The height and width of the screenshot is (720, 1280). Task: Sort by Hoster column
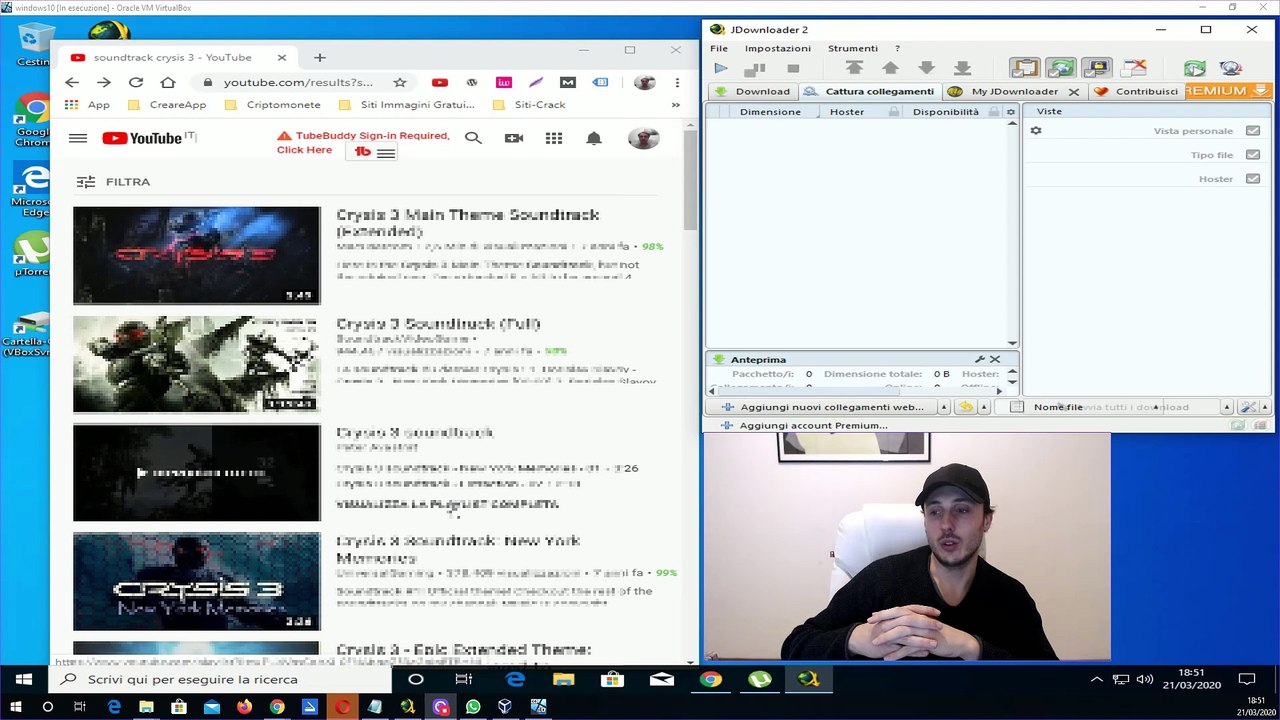click(847, 112)
